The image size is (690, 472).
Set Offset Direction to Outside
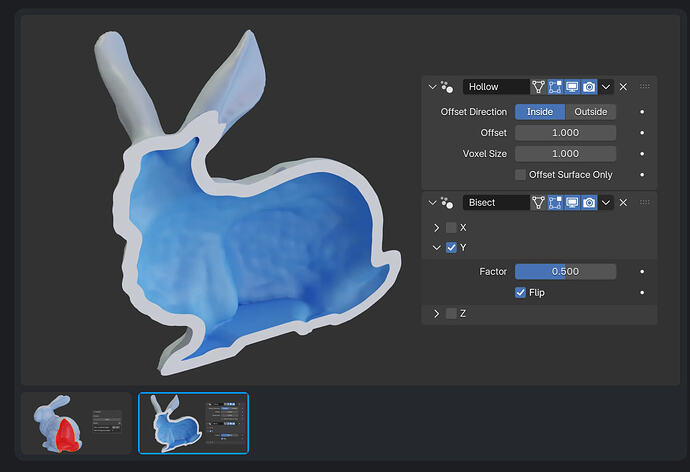[x=591, y=112]
